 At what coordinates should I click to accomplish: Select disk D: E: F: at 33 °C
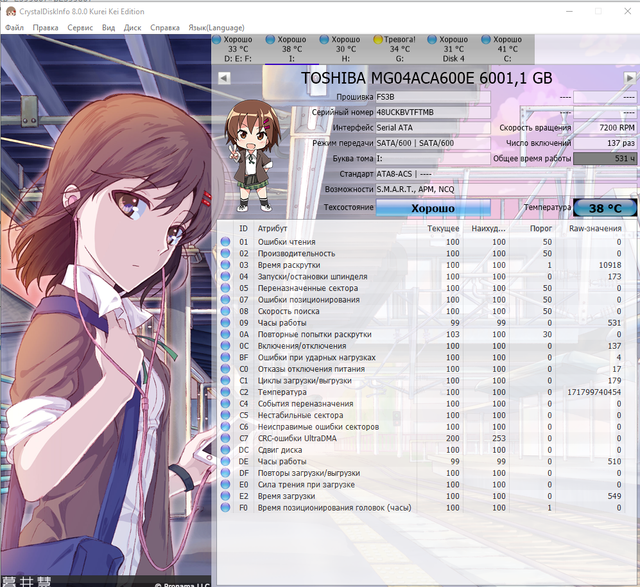238,49
